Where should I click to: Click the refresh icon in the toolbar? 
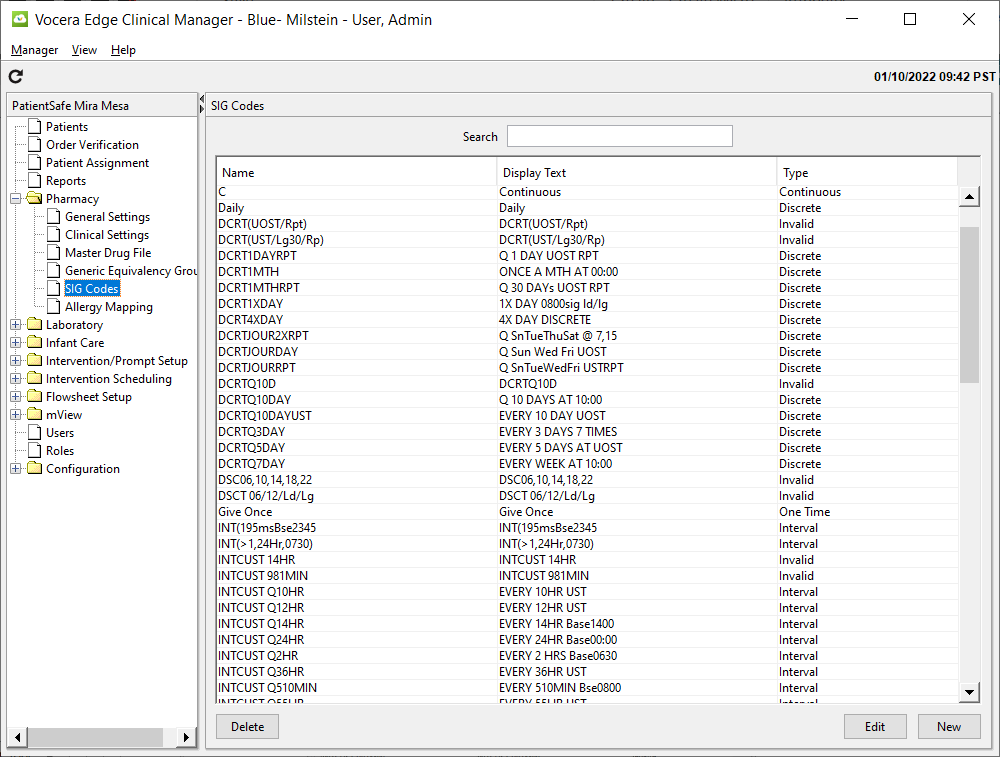click(16, 77)
